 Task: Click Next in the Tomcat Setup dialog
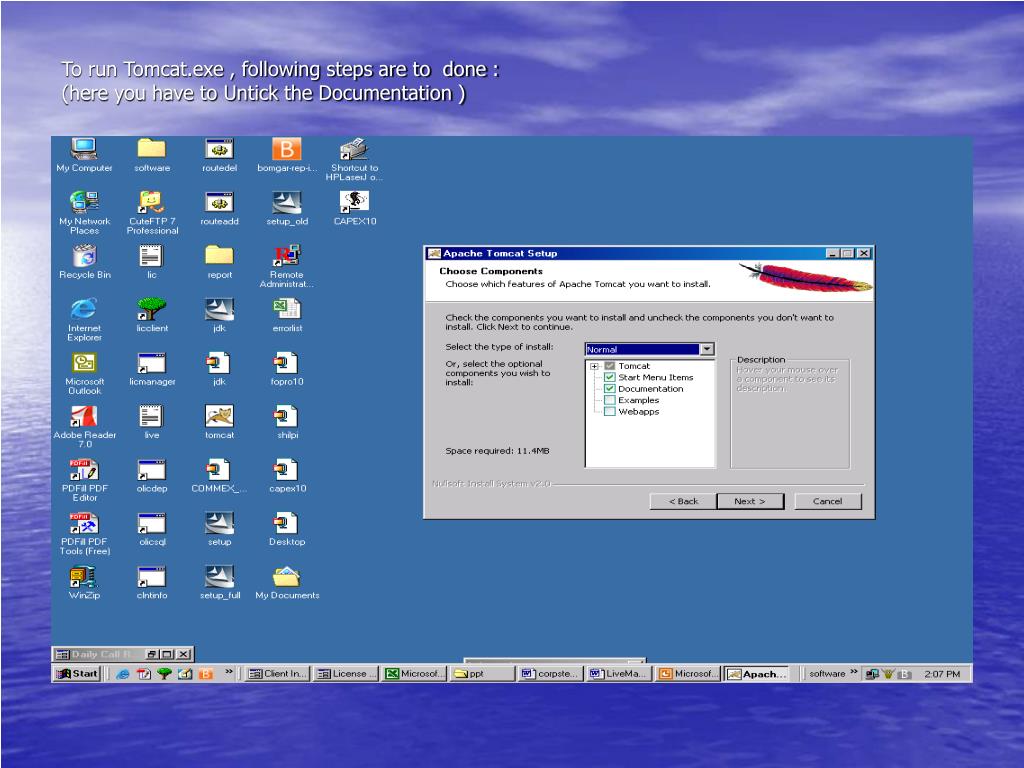click(750, 501)
